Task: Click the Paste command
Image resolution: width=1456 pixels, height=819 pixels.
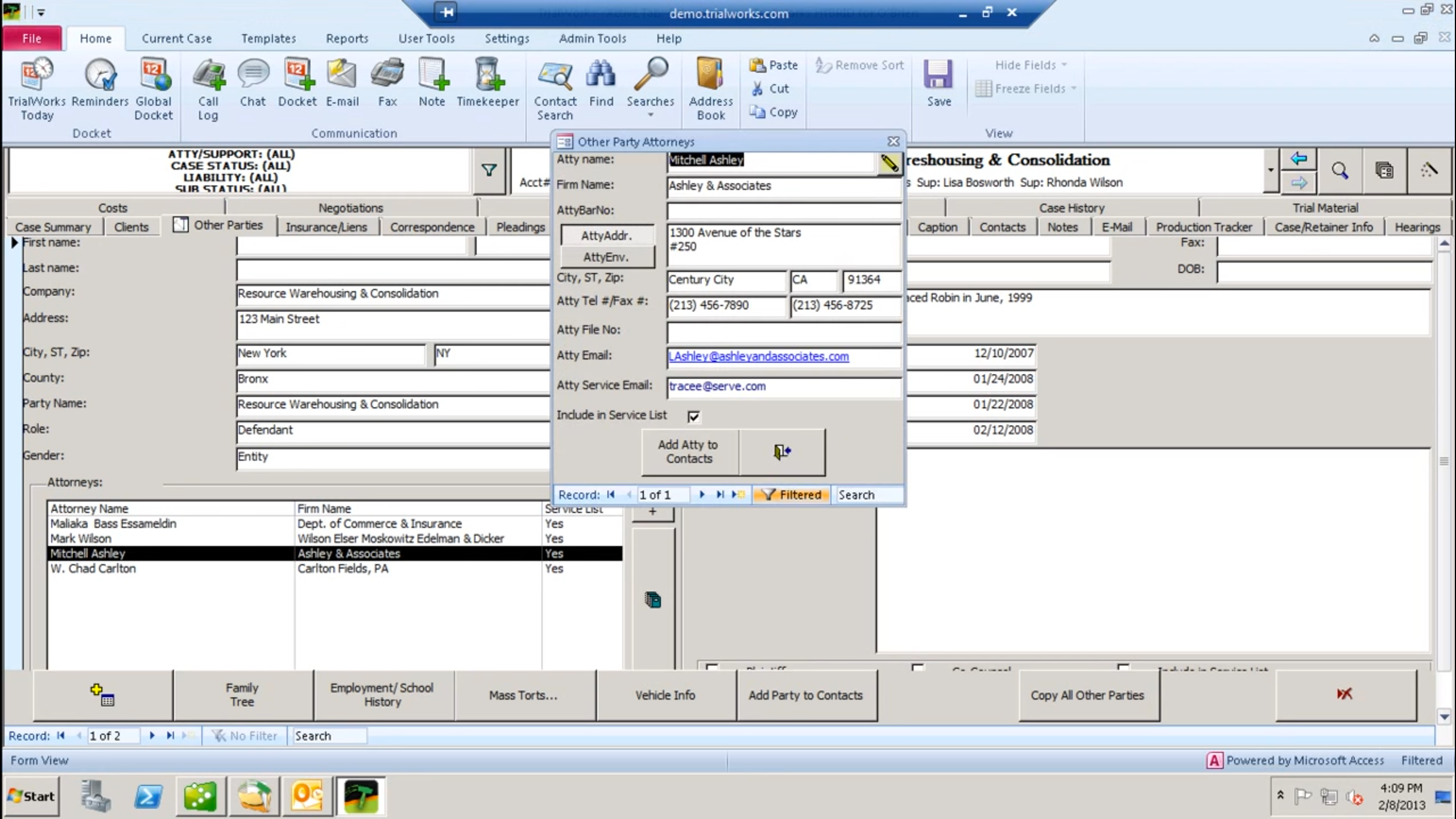Action: [x=773, y=65]
